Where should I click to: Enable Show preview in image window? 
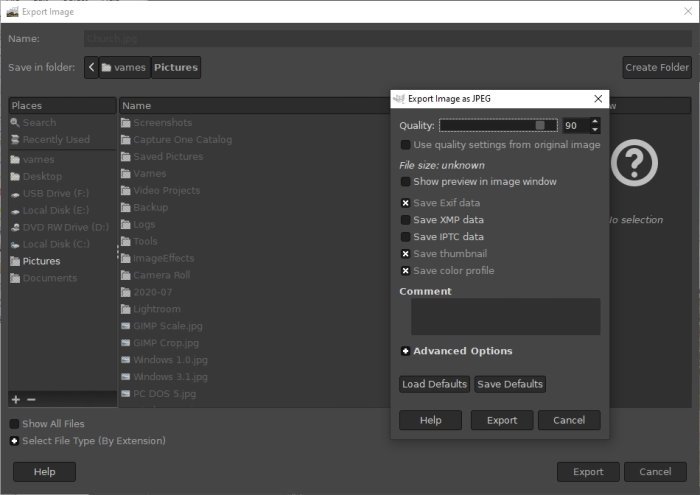405,182
